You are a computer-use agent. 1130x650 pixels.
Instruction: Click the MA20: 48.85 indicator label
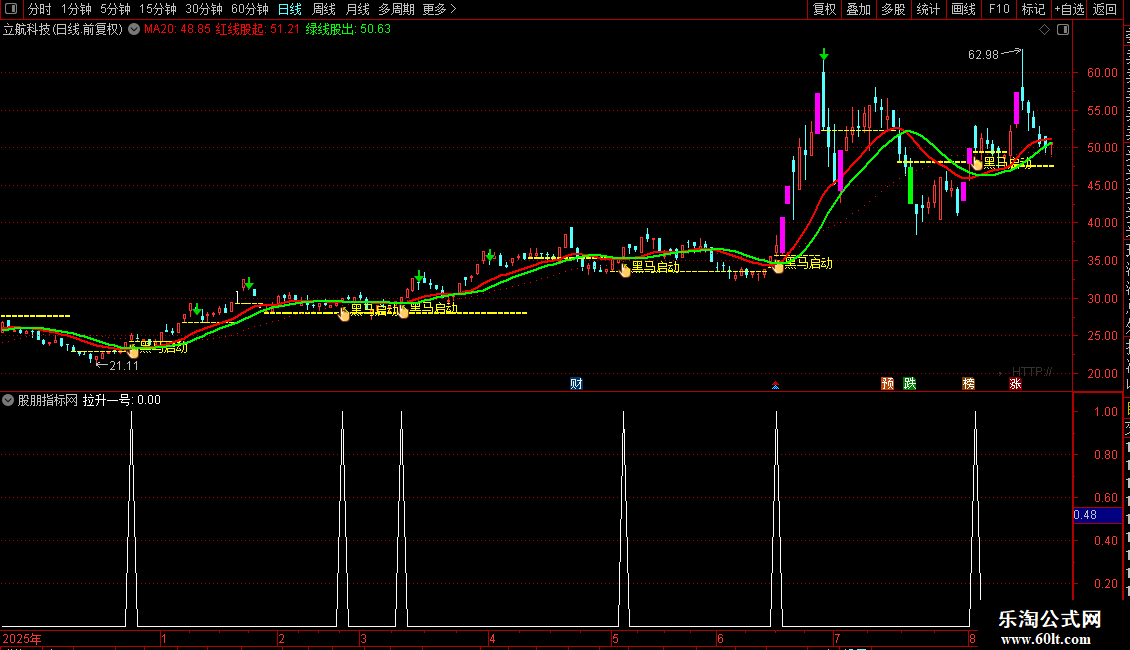click(x=177, y=30)
